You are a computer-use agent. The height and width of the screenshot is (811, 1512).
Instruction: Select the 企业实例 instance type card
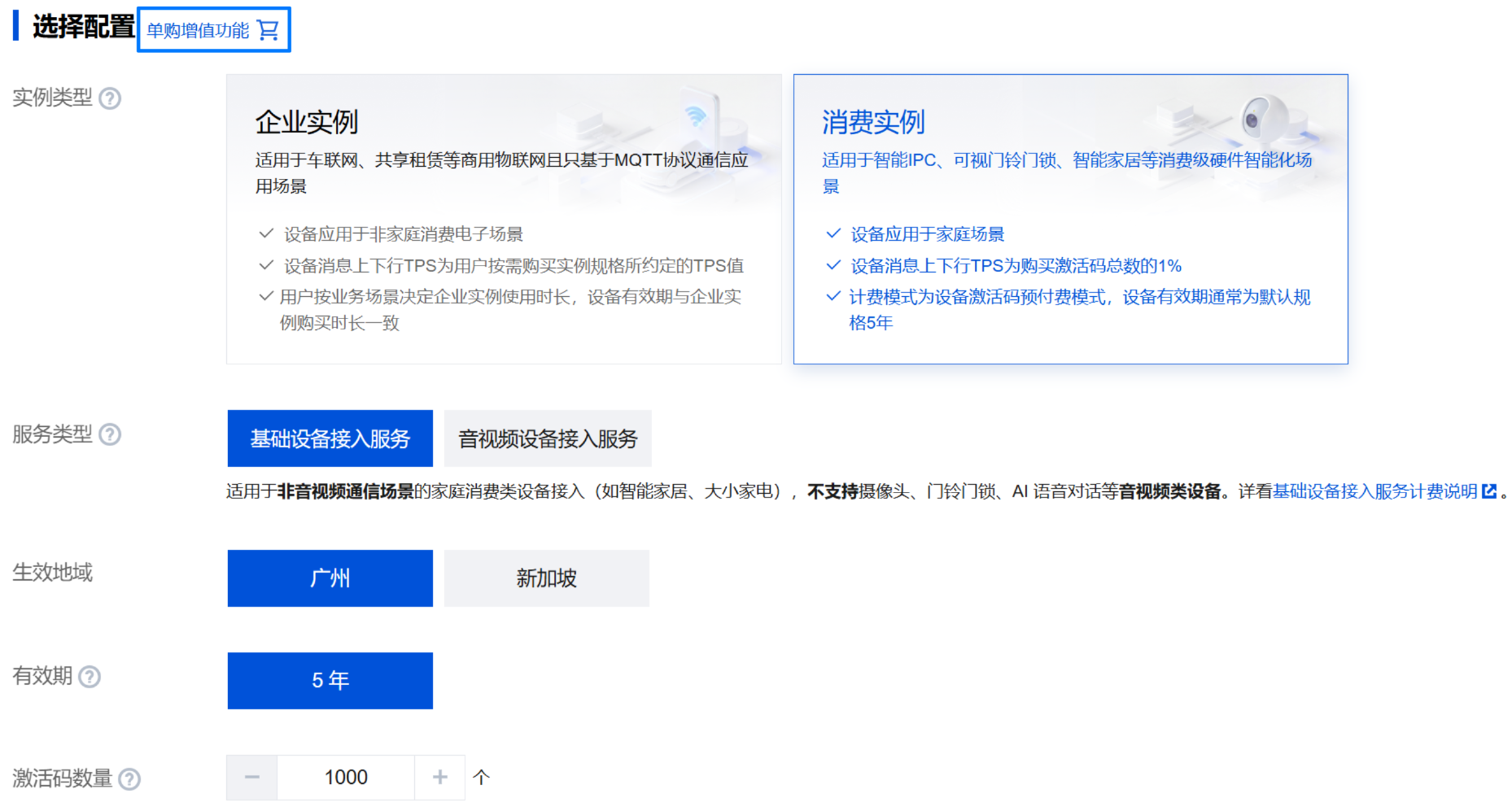(x=504, y=219)
